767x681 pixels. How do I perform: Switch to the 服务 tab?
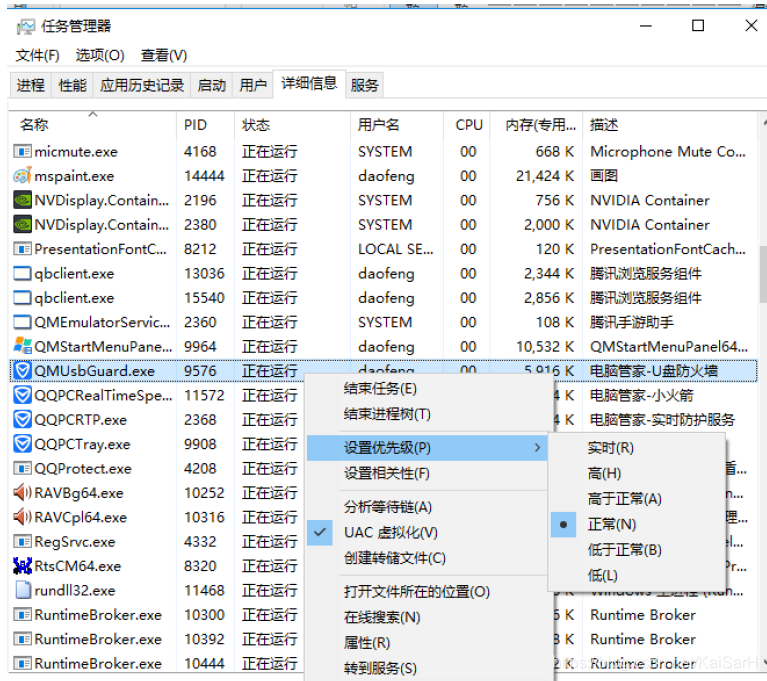(x=364, y=85)
